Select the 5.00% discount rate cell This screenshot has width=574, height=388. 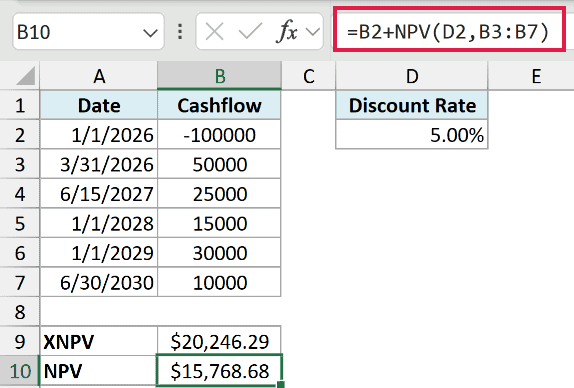(412, 135)
